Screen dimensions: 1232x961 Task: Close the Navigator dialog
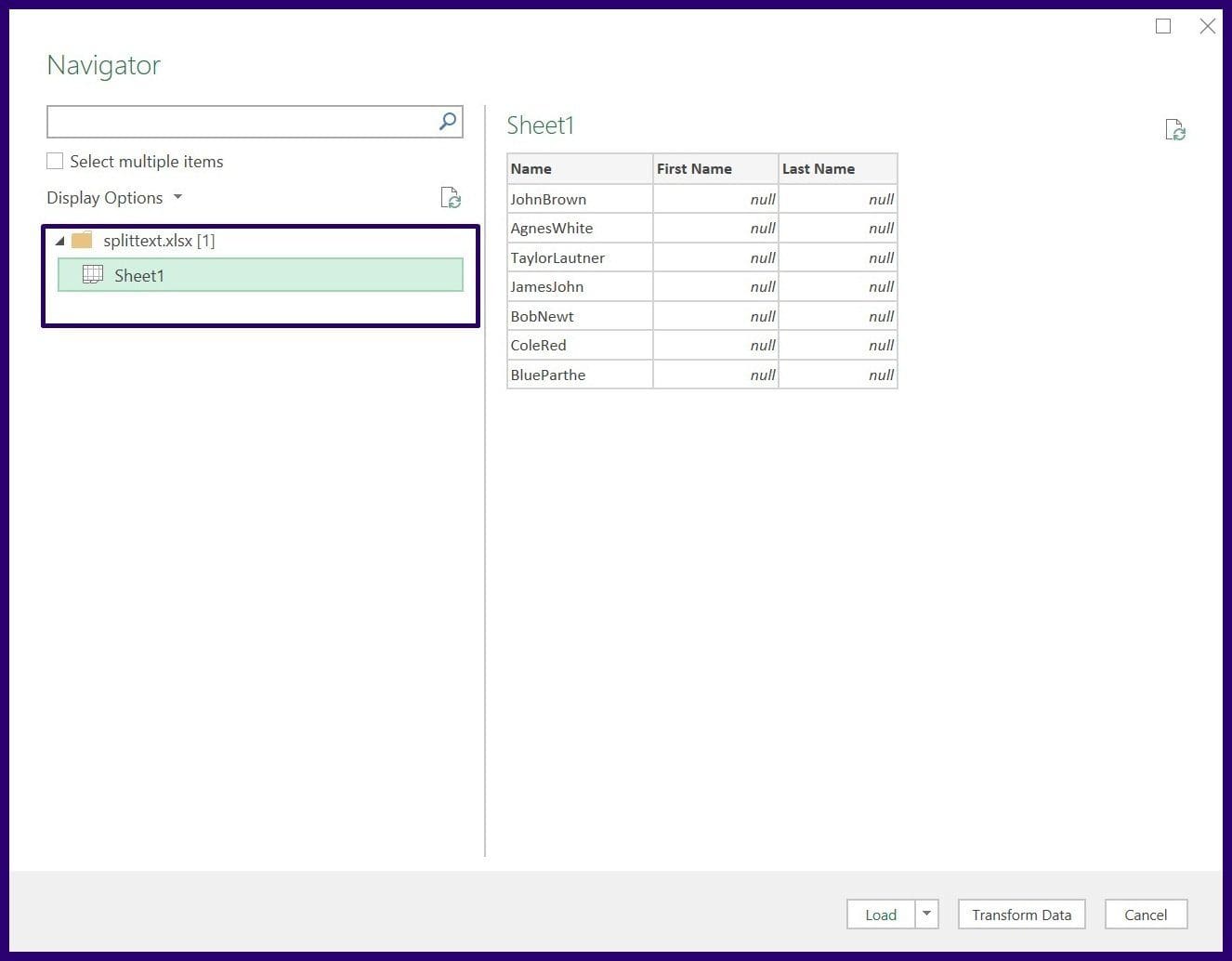pos(1207,26)
